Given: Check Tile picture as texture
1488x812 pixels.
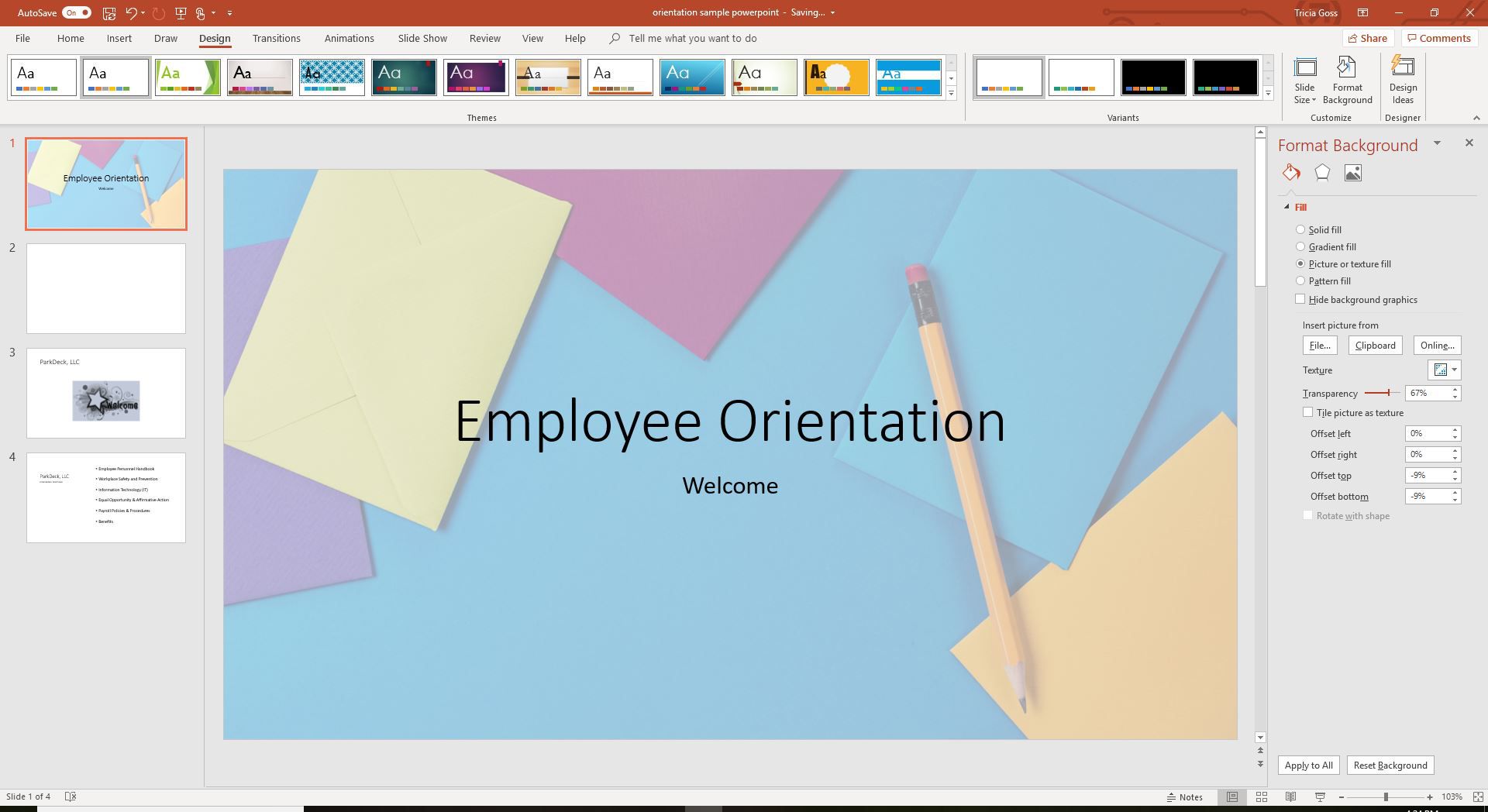Looking at the screenshot, I should click(x=1308, y=413).
